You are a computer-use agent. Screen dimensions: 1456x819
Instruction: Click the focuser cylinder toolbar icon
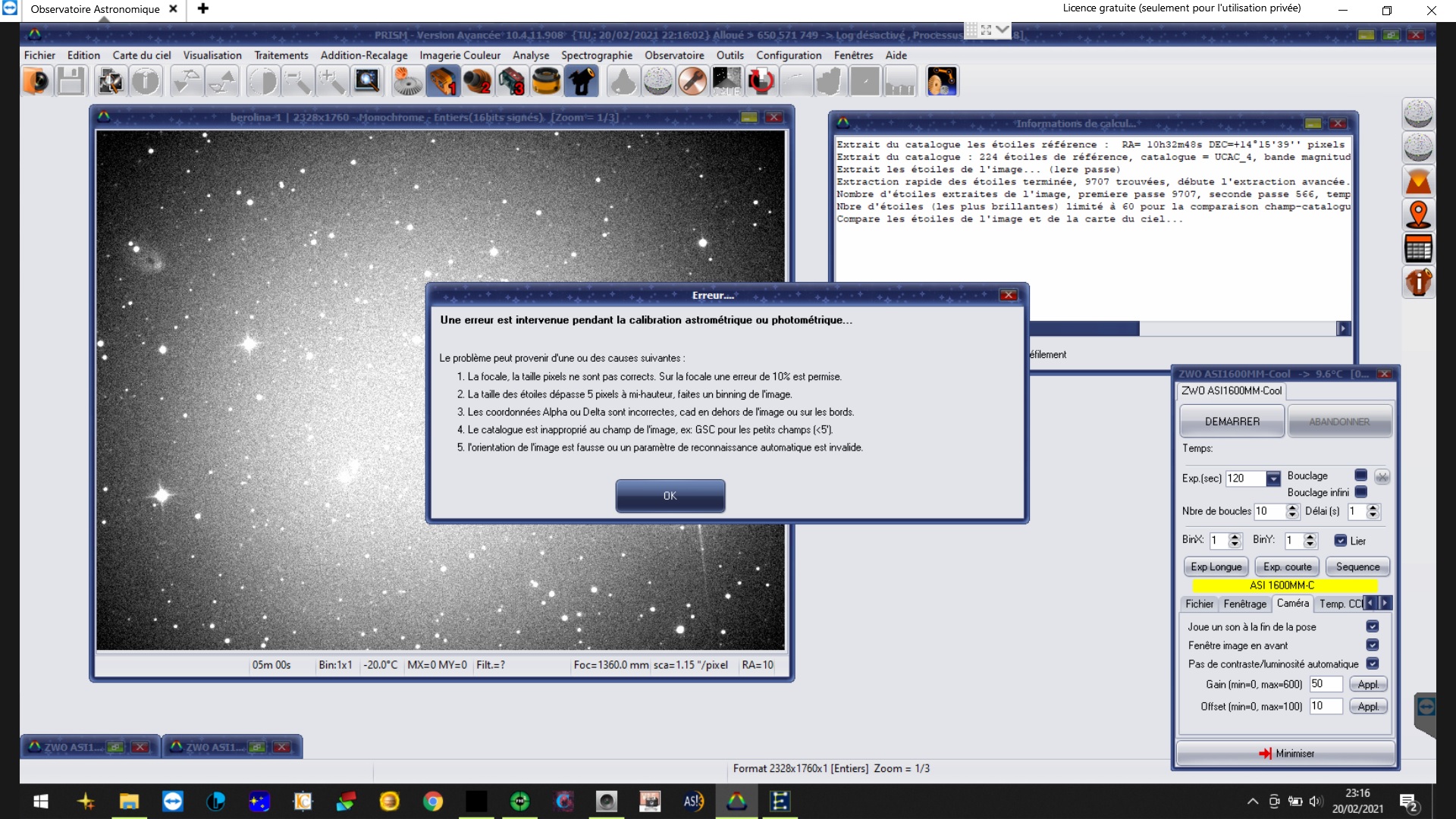point(546,81)
